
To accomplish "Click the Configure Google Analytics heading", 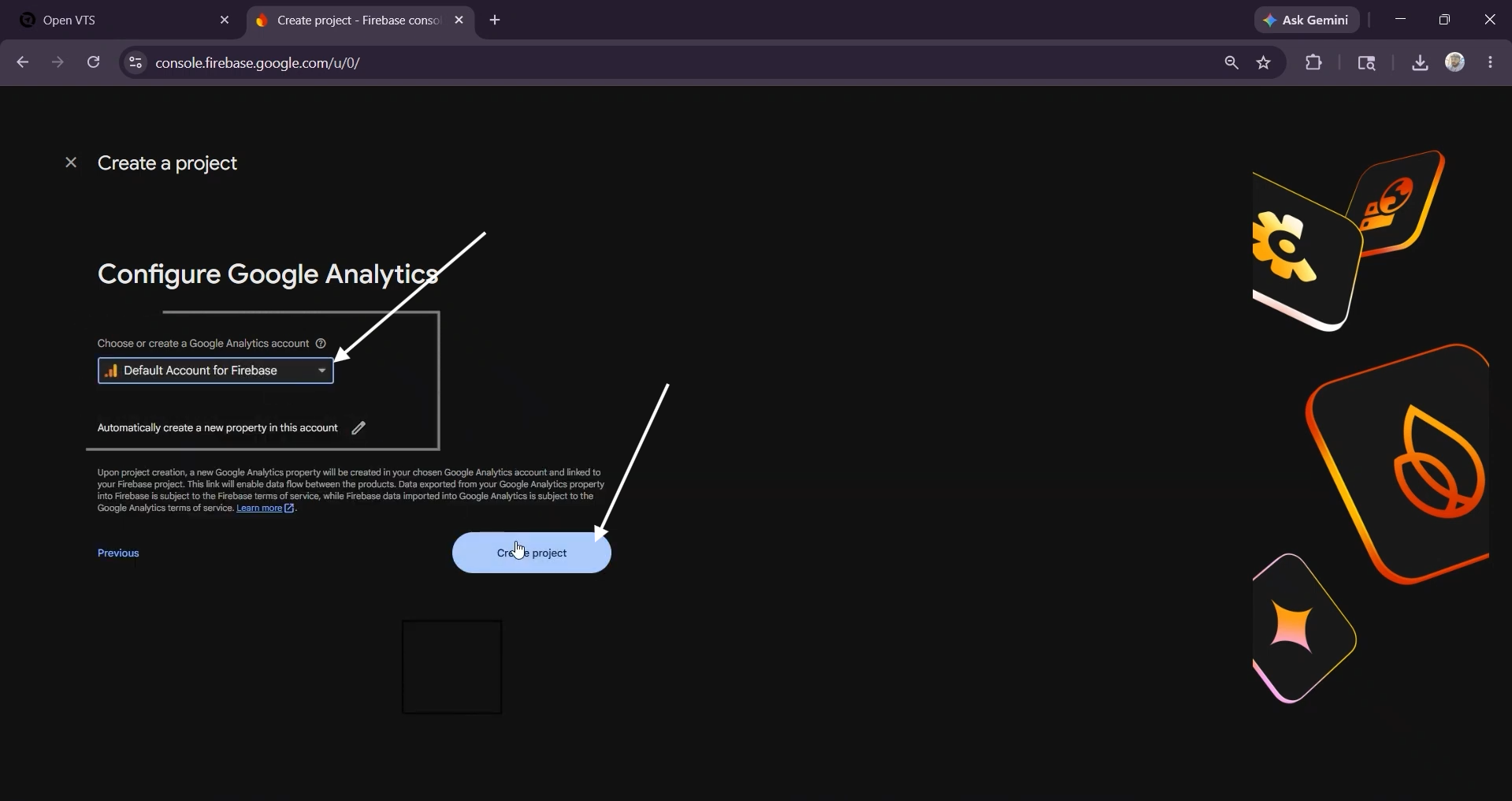I will [268, 274].
